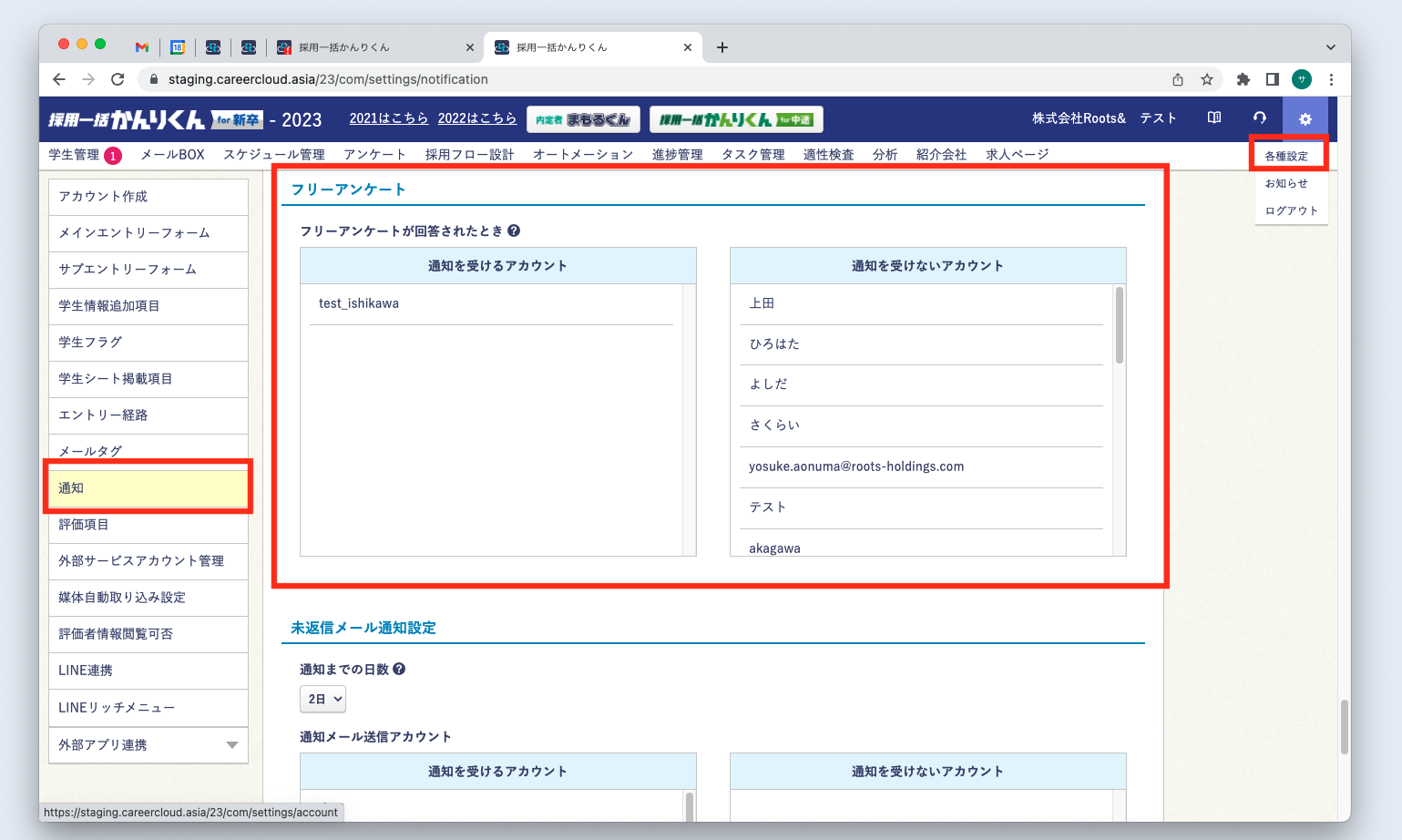1402x840 pixels.
Task: Open the Chrome profile avatar icon
Action: coord(1301,79)
